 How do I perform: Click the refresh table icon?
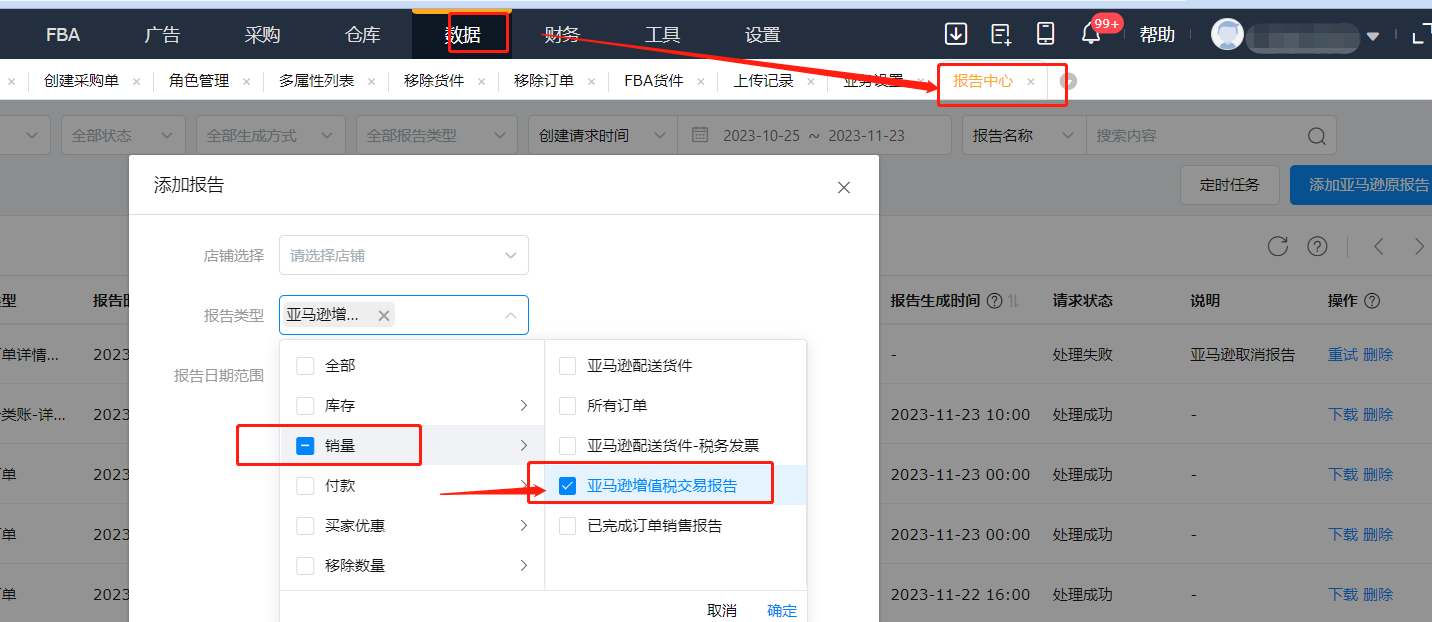pos(1277,246)
